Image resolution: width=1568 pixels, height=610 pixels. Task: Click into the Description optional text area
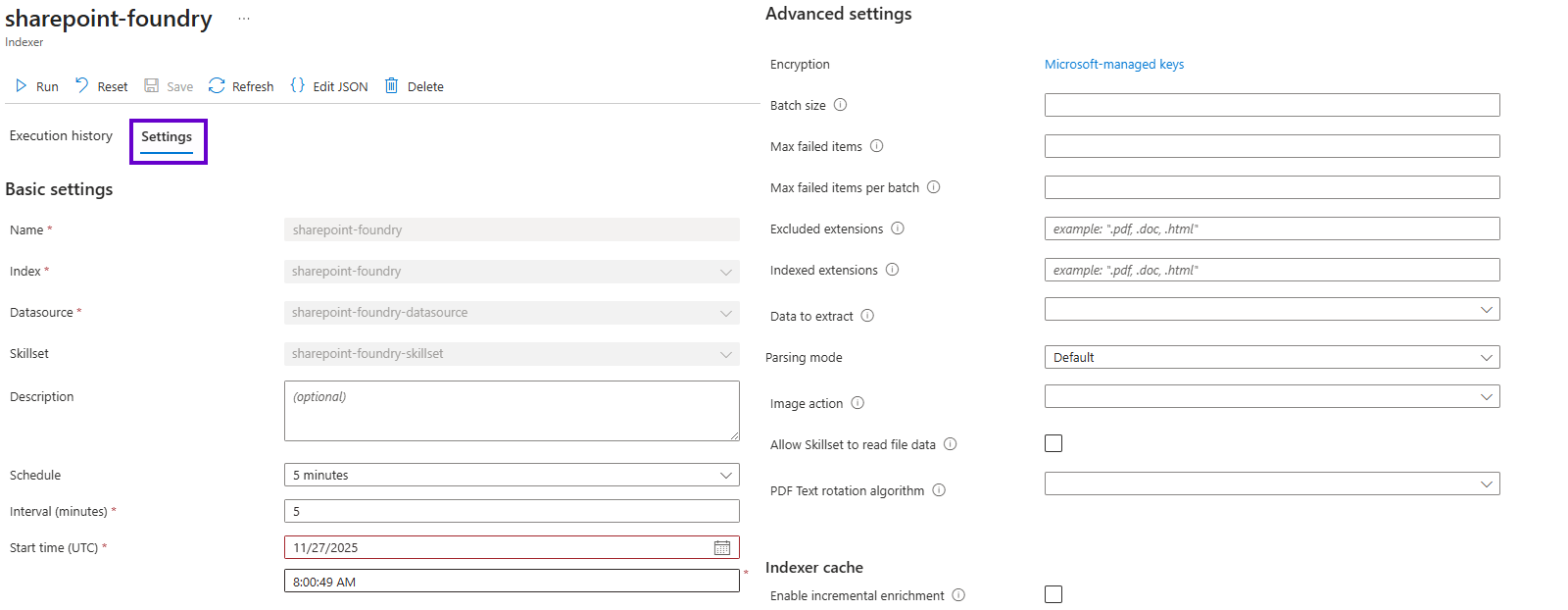pyautogui.click(x=512, y=411)
